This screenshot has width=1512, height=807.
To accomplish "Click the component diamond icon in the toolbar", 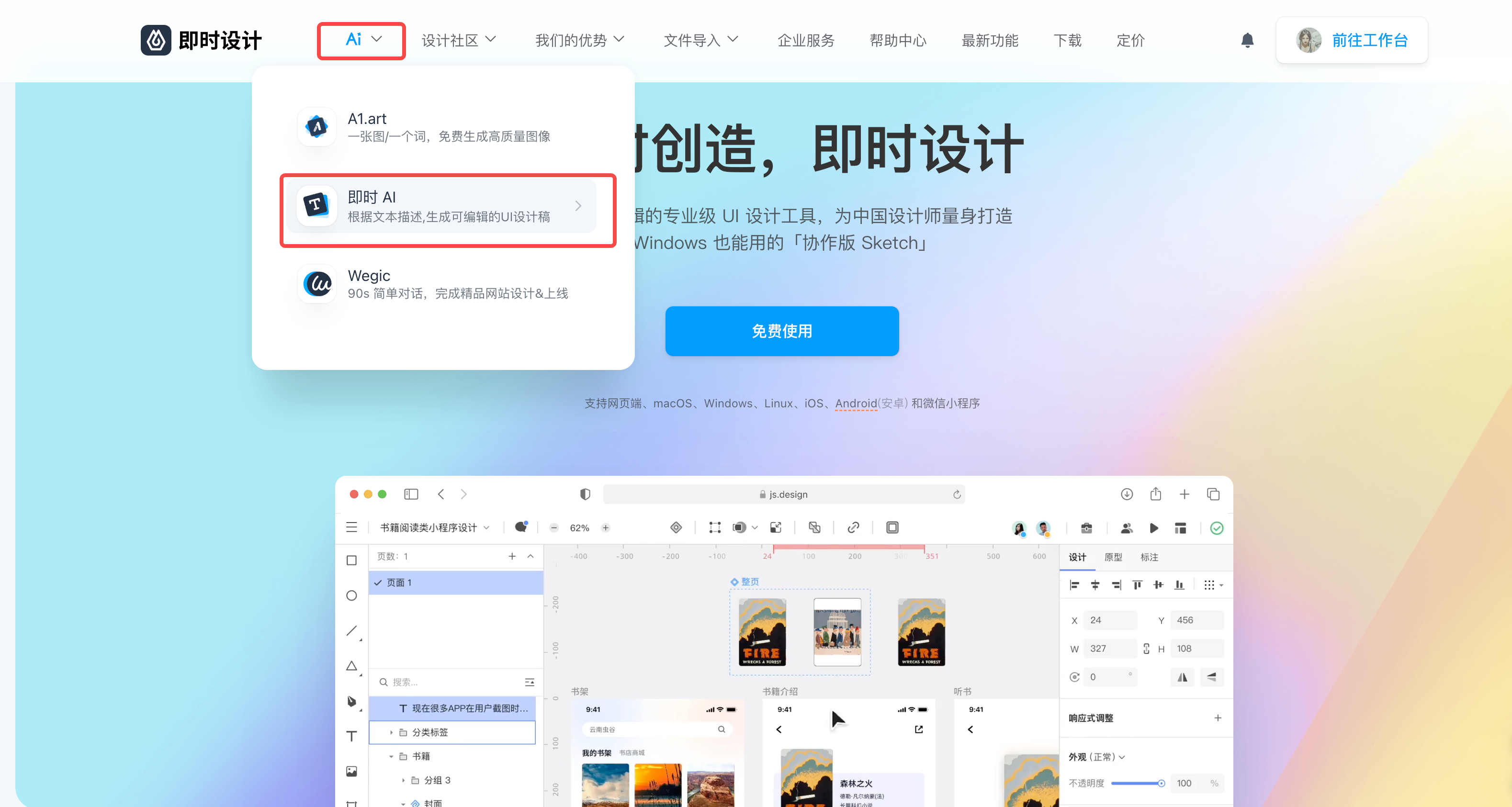I will click(x=676, y=527).
